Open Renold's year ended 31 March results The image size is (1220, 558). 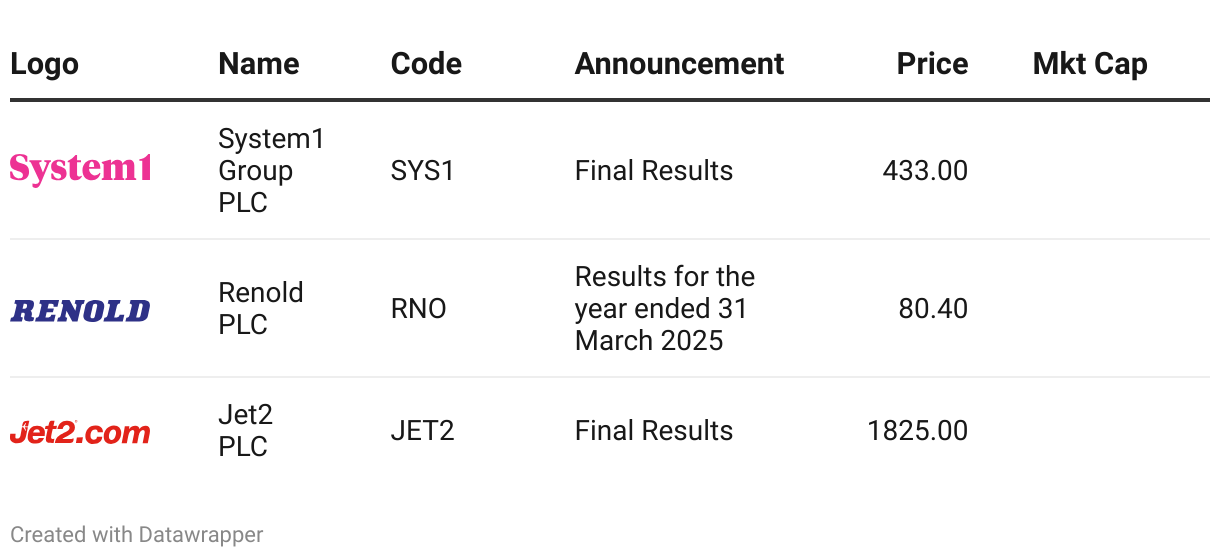click(664, 309)
